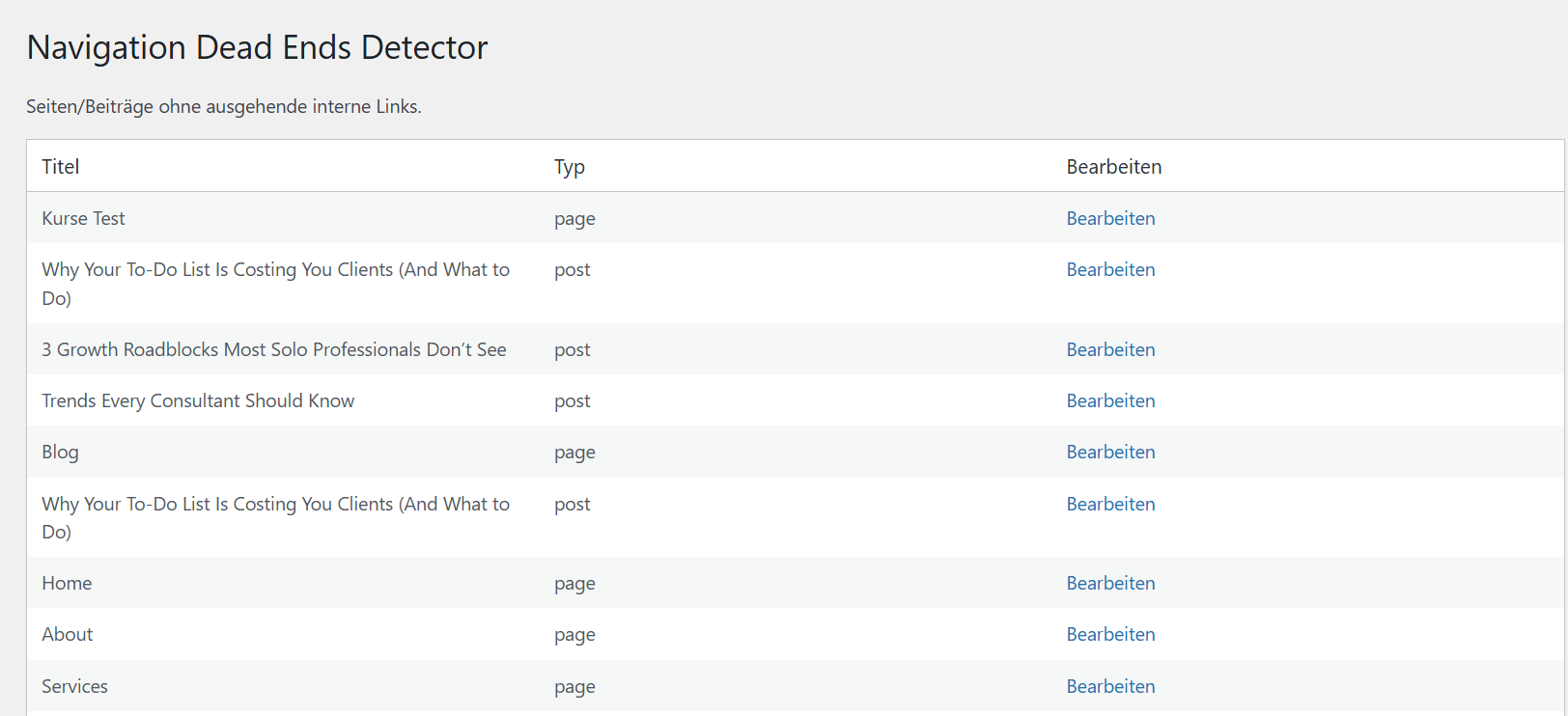The height and width of the screenshot is (716, 1568).
Task: Open Bearbeiten link for Home page
Action: [x=1110, y=583]
